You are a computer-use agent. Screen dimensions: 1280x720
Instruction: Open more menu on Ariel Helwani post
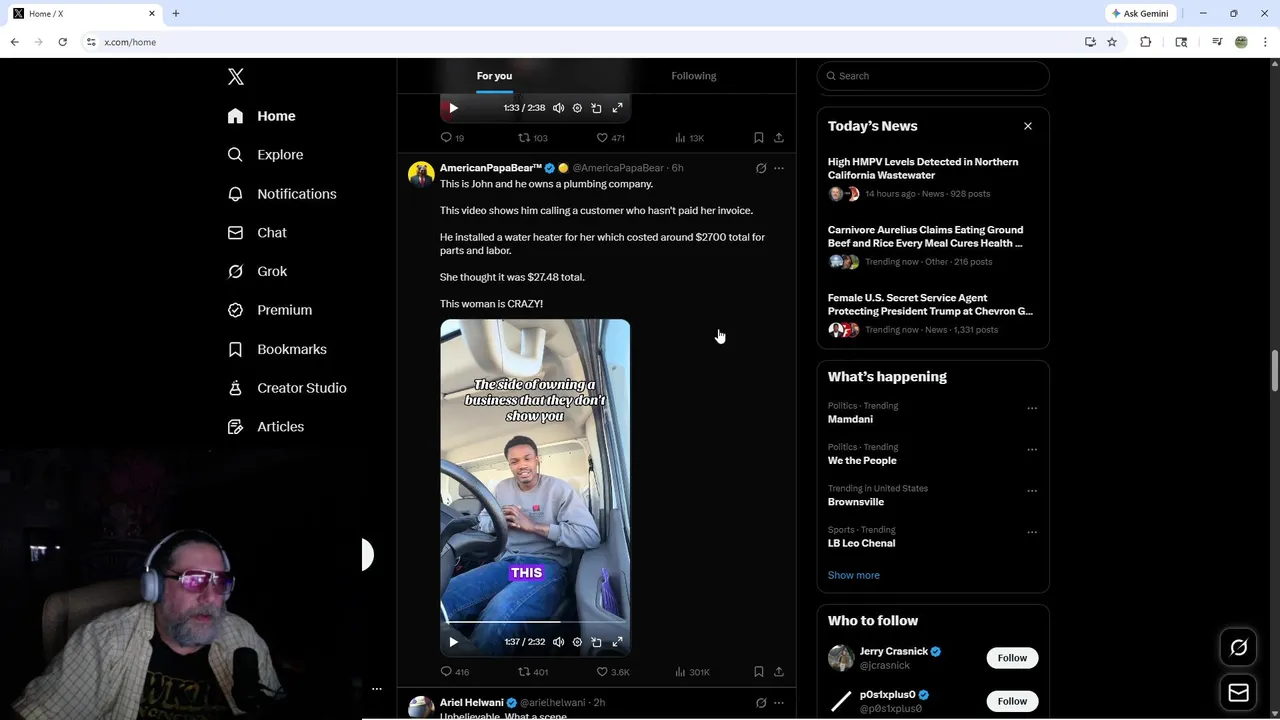click(x=779, y=703)
